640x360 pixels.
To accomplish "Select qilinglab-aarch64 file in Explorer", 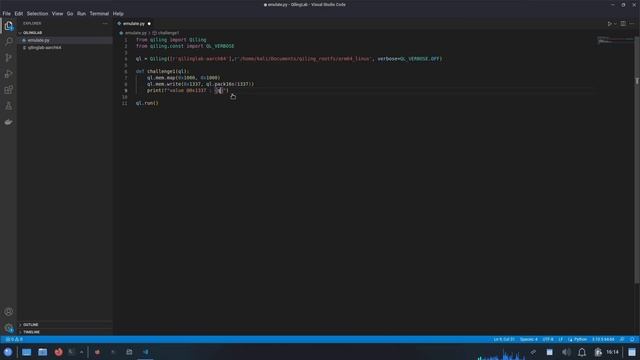I will (44, 47).
